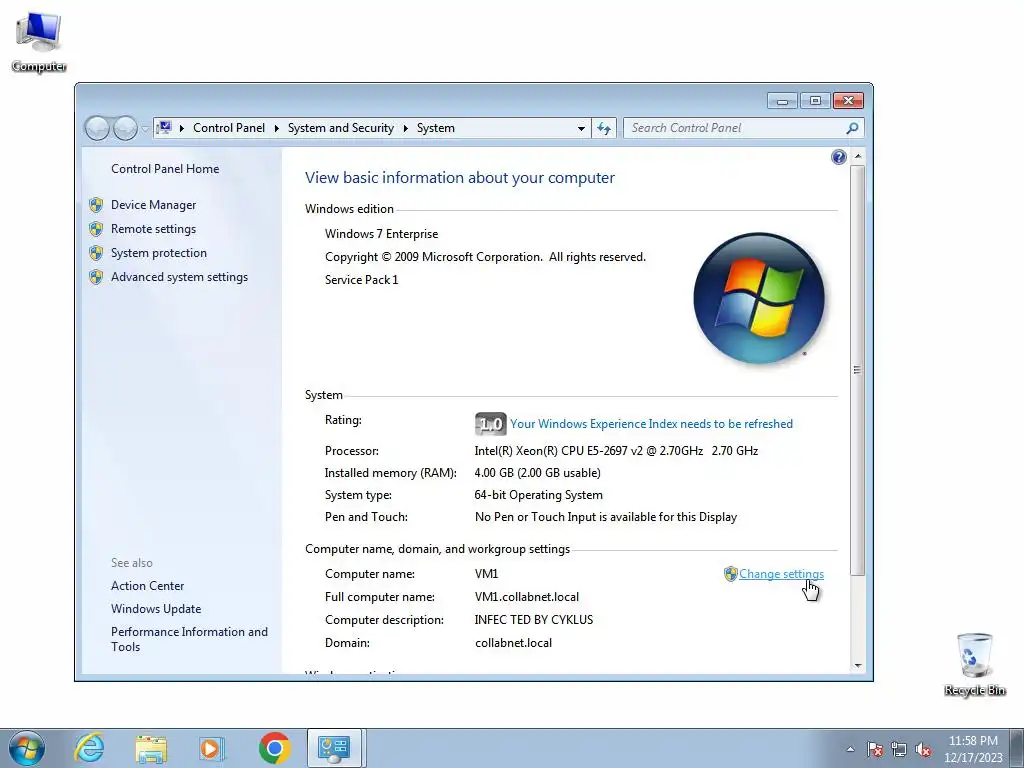Open Remote settings

click(x=153, y=229)
